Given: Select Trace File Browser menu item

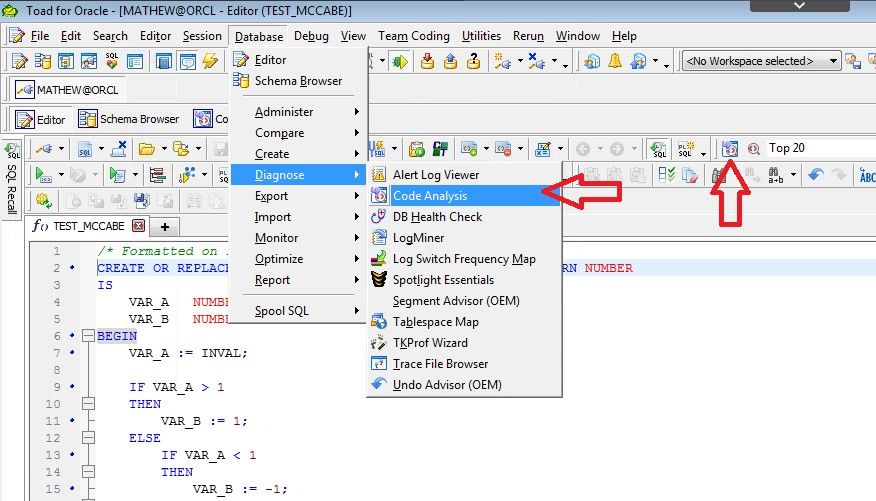Looking at the screenshot, I should click(464, 364).
